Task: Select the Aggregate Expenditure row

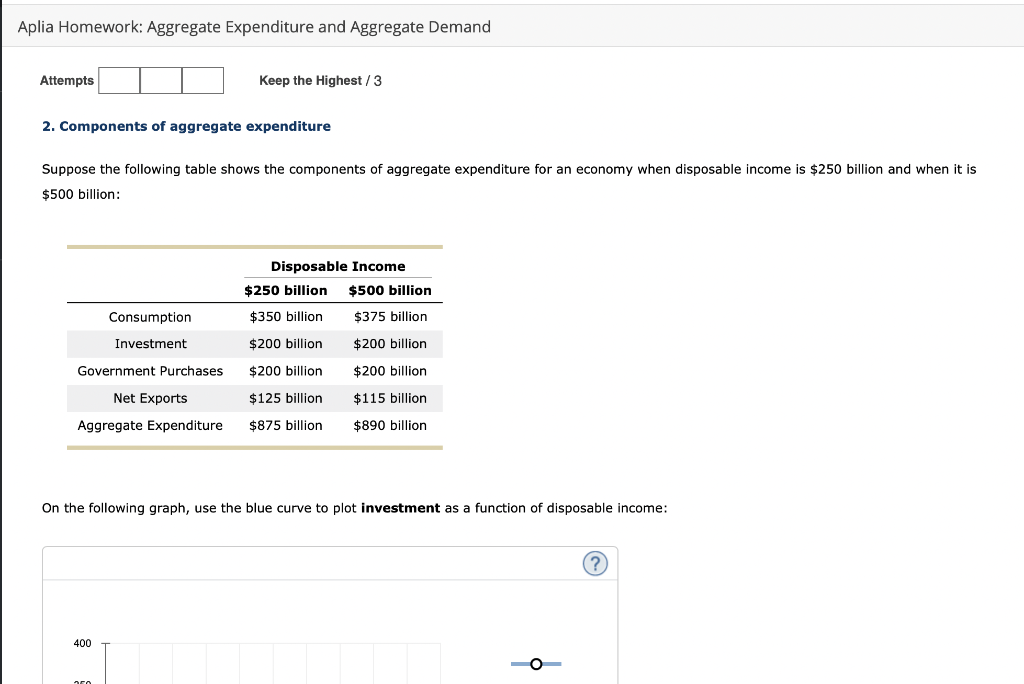Action: 150,425
